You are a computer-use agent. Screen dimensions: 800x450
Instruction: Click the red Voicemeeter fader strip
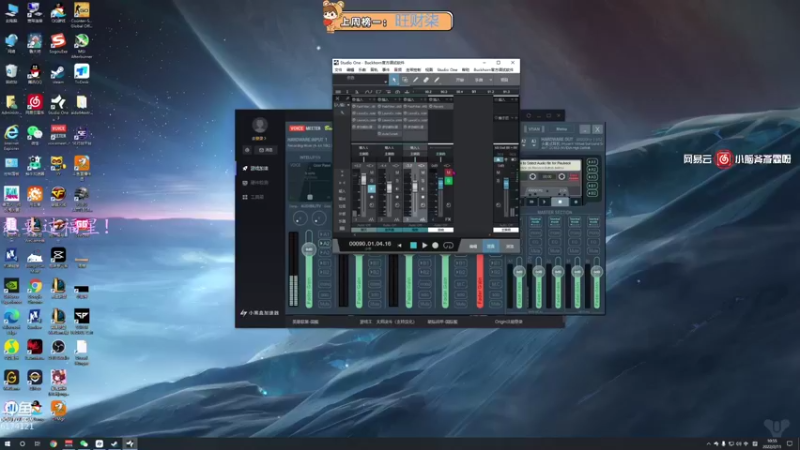tap(480, 281)
